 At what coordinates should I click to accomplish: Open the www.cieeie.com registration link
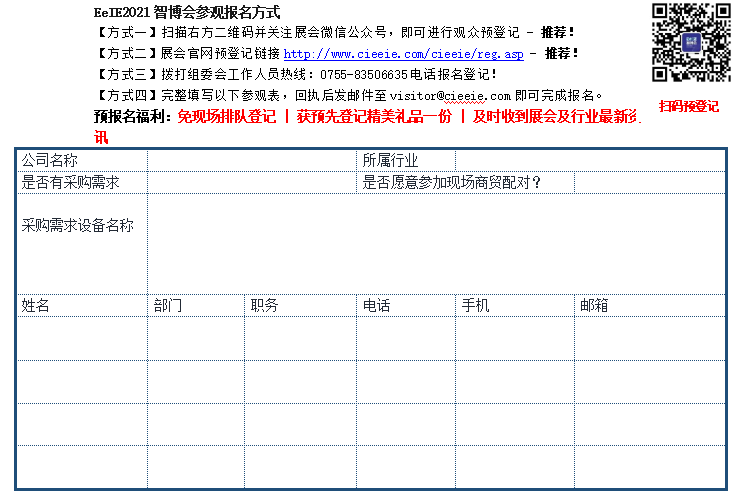(403, 53)
